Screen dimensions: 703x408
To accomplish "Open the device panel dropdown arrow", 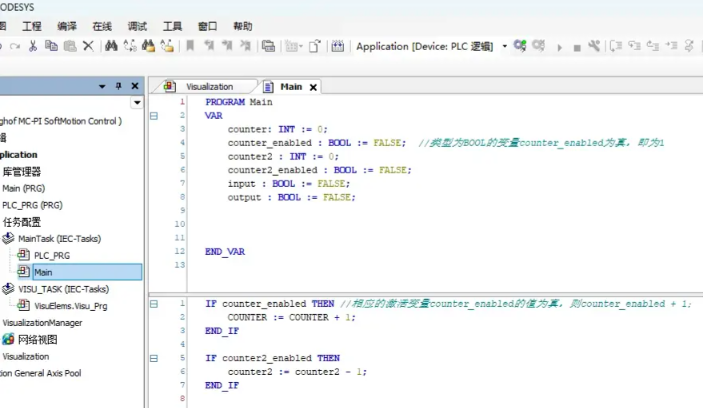I will 102,87.
